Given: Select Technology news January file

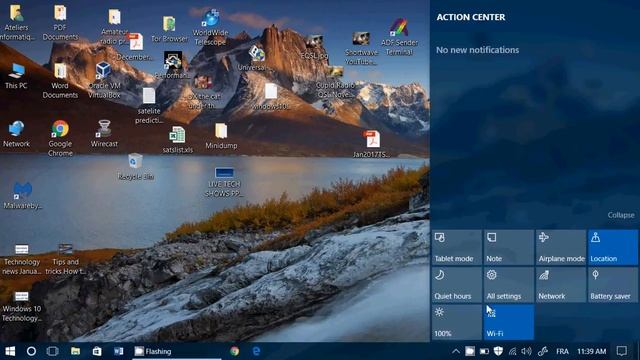Looking at the screenshot, I should tap(22, 260).
